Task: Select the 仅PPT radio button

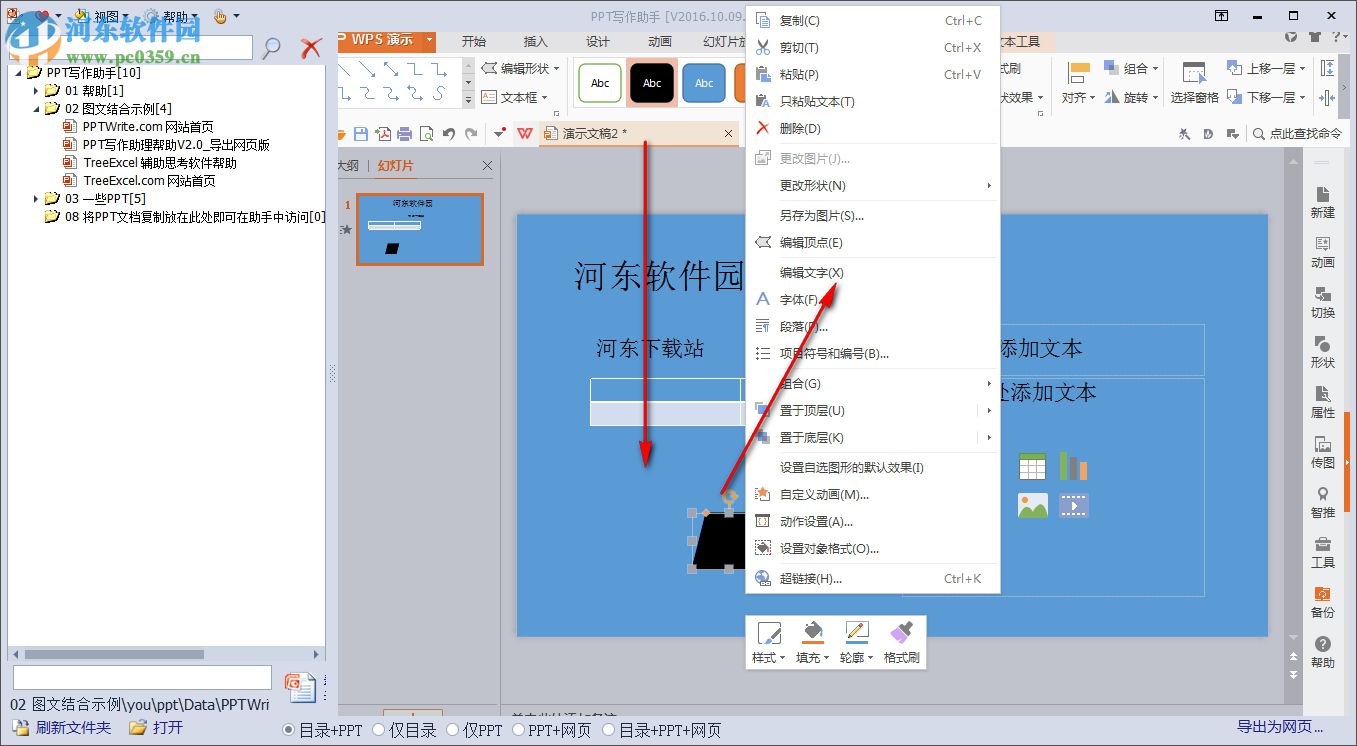Action: tap(452, 730)
